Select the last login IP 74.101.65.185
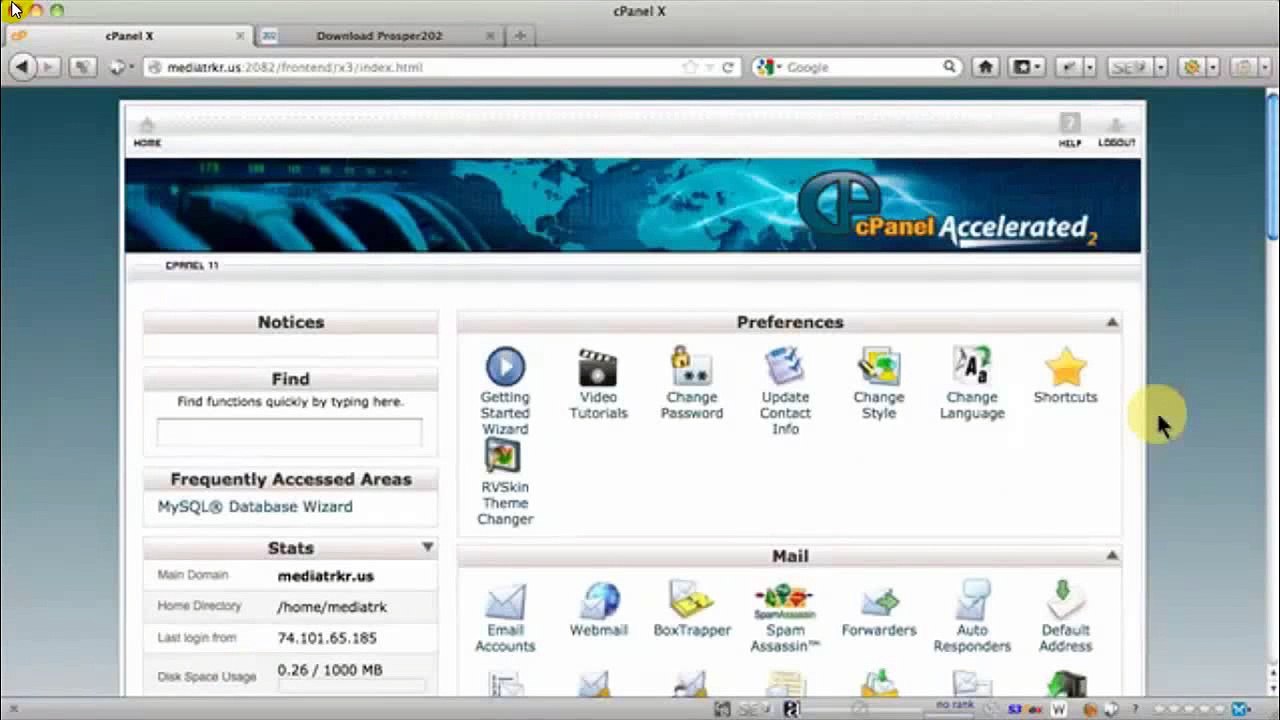This screenshot has width=1280, height=720. coord(327,638)
